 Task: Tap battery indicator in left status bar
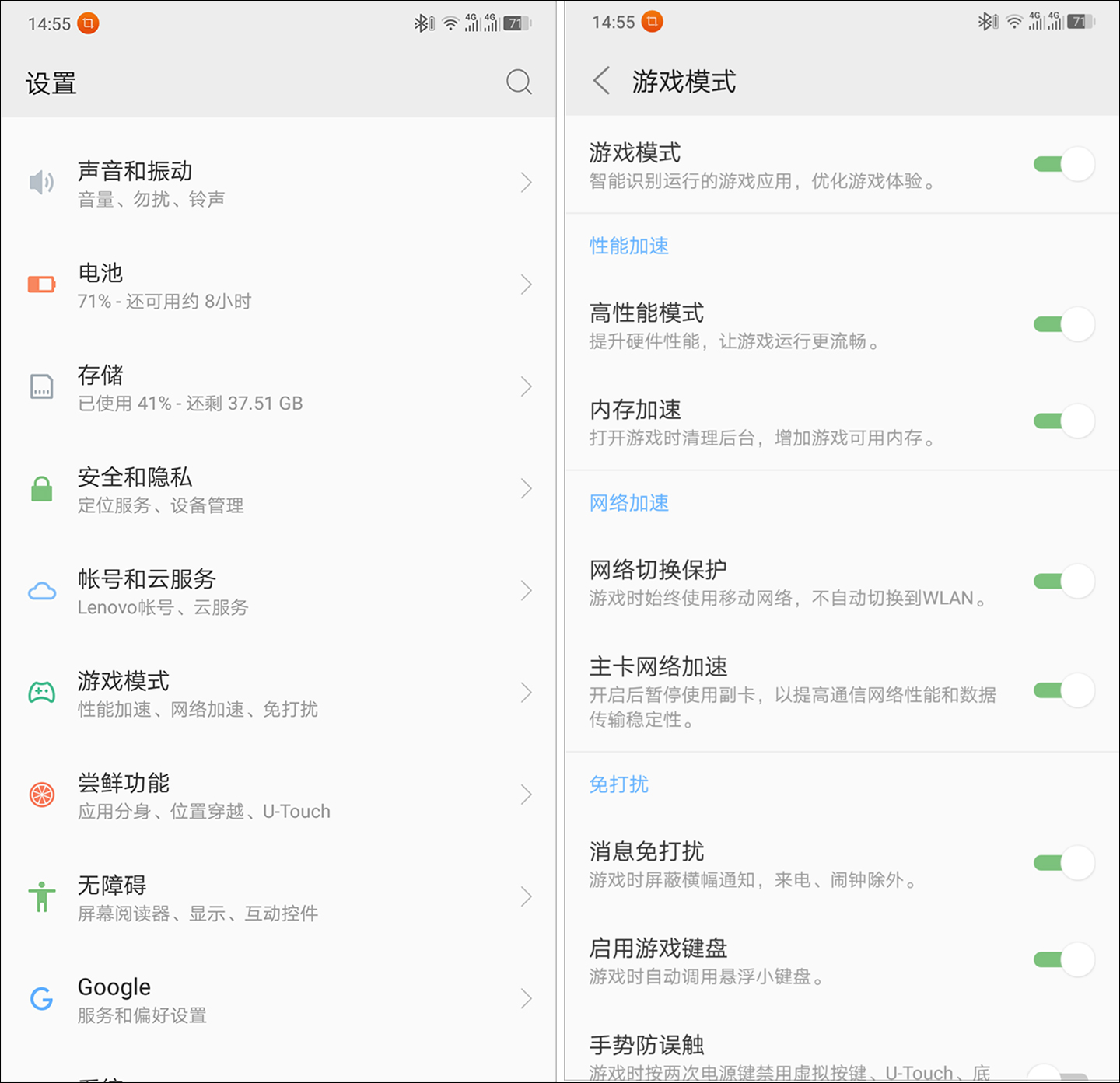tap(517, 23)
